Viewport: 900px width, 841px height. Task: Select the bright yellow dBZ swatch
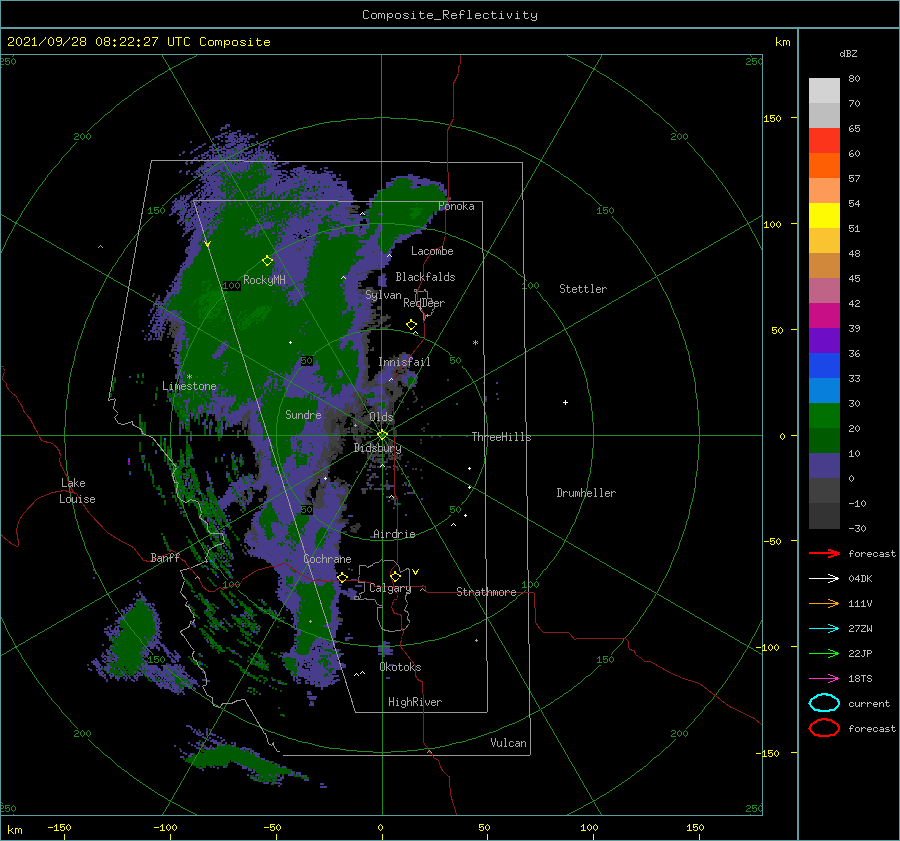point(824,215)
